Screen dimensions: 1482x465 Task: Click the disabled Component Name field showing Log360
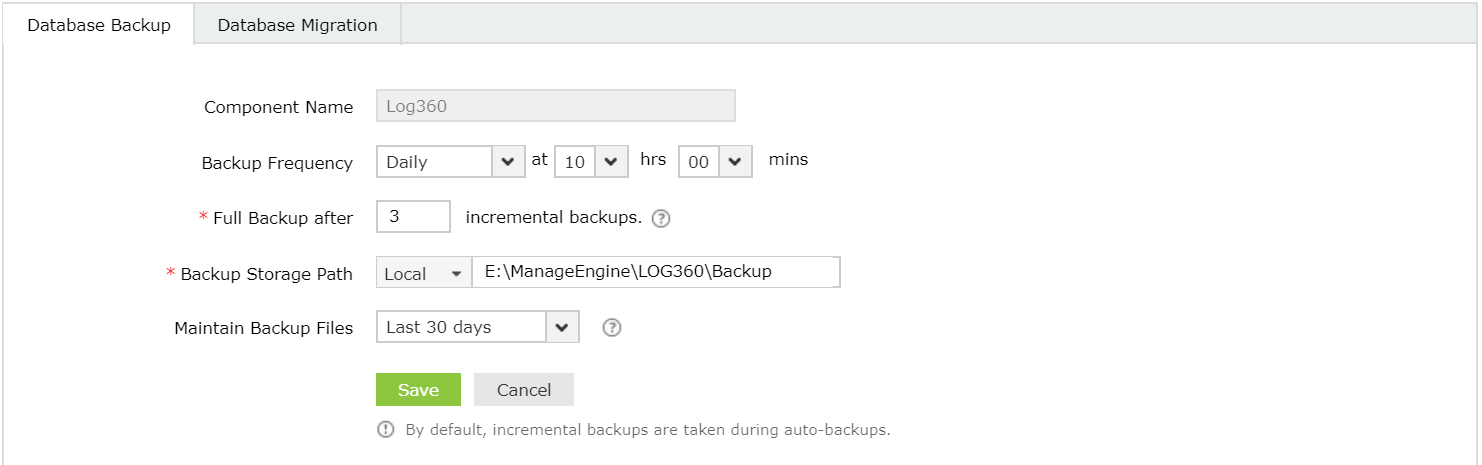(556, 106)
